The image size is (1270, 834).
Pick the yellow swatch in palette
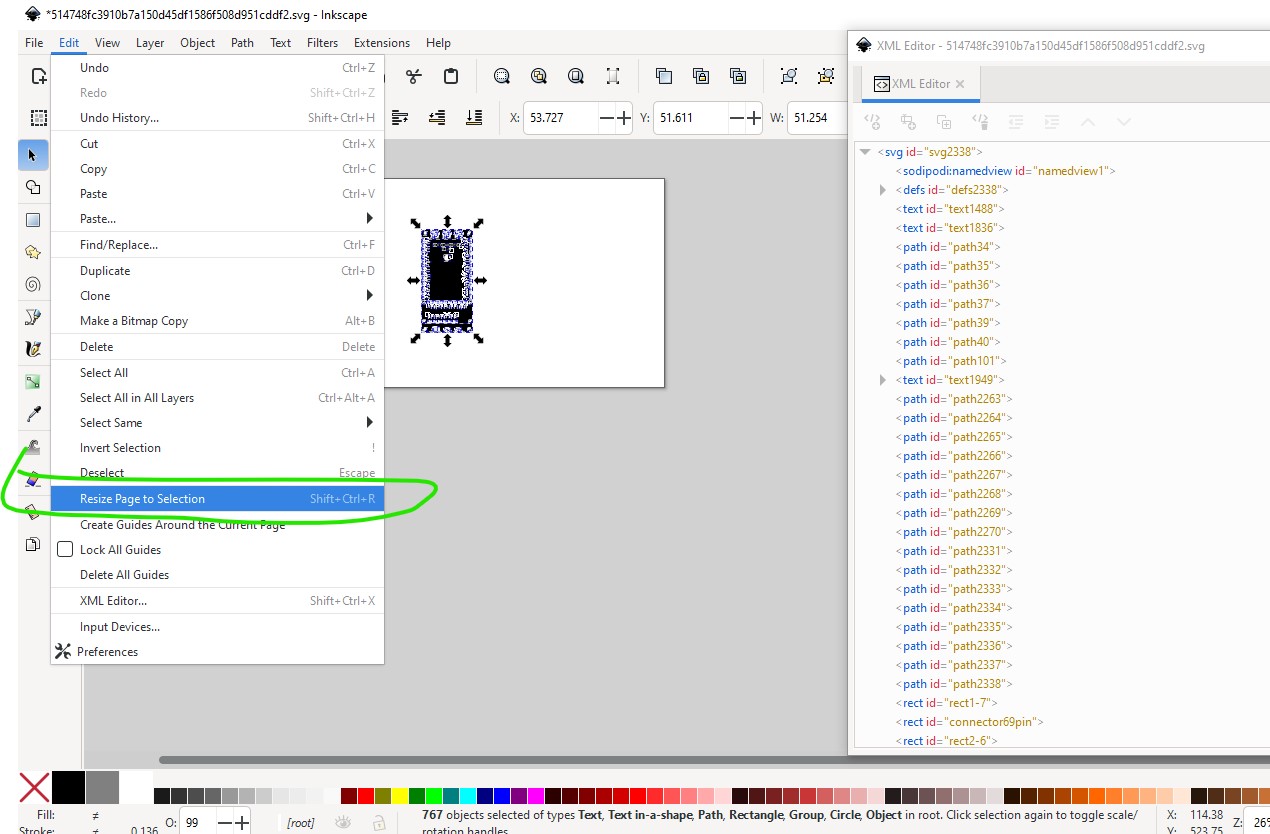point(400,796)
